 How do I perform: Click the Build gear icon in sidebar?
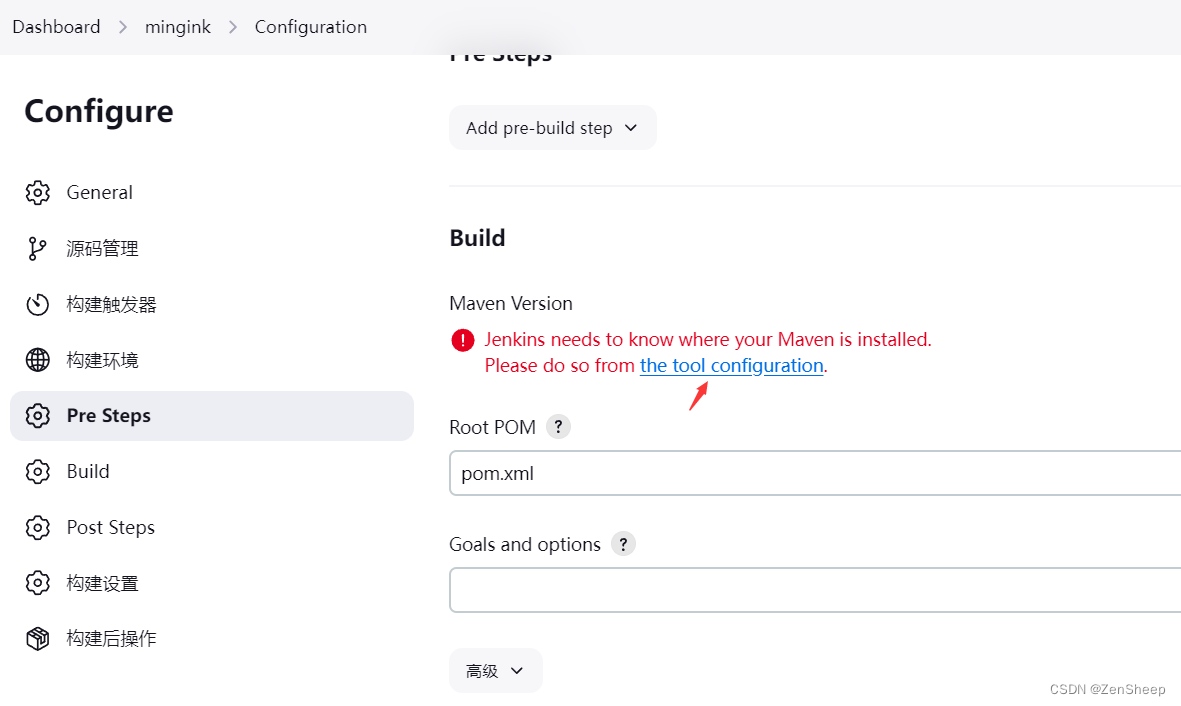(38, 472)
